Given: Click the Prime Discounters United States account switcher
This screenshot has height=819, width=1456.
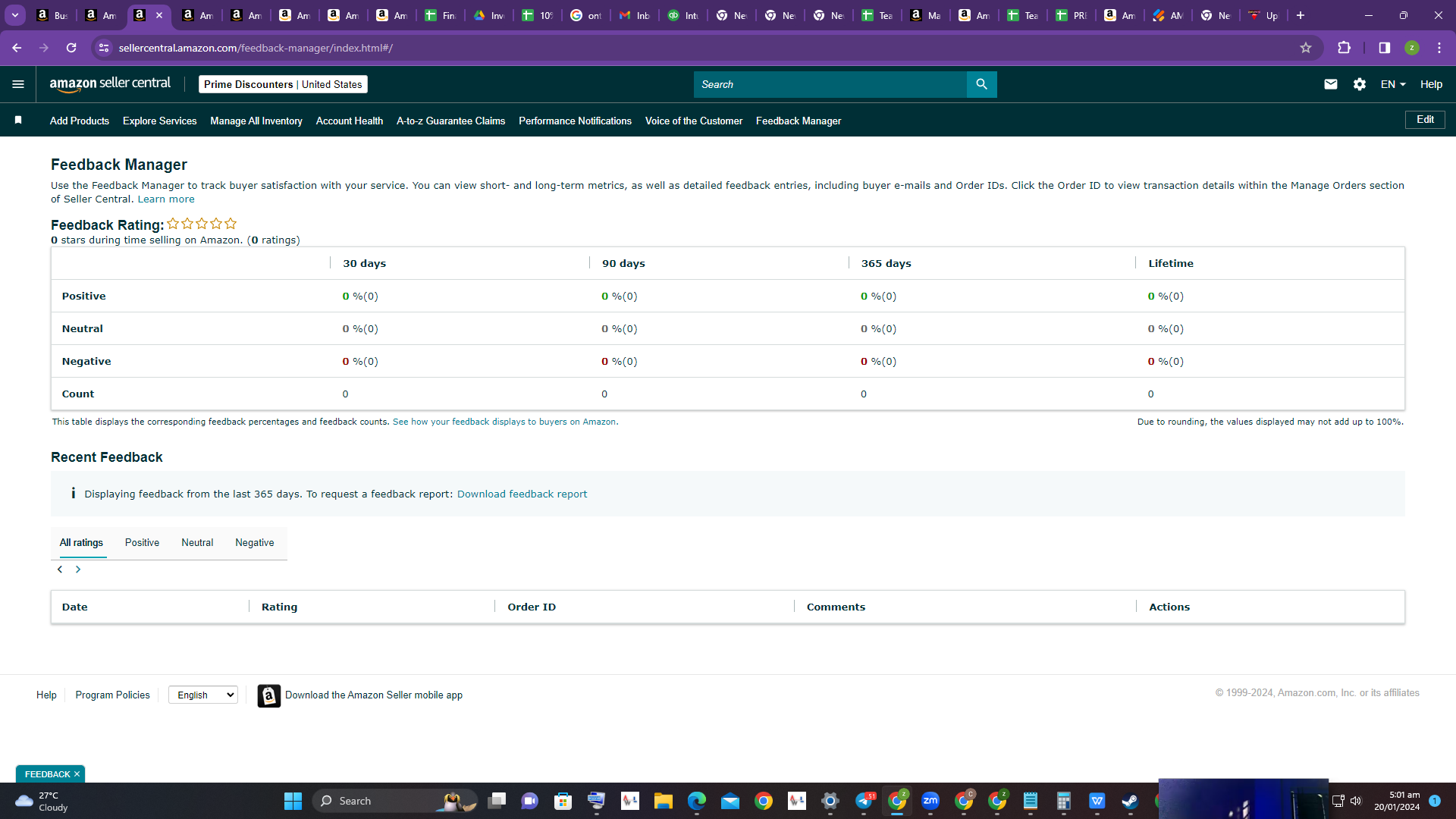Looking at the screenshot, I should 283,84.
